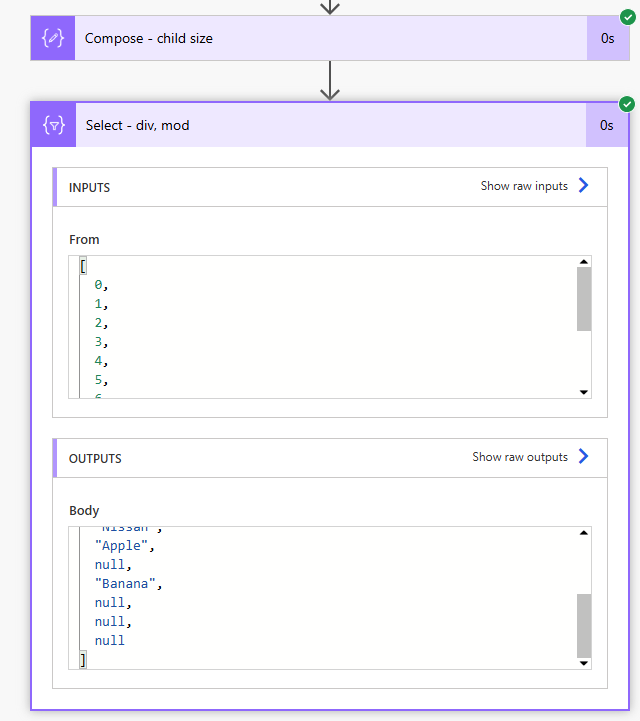The image size is (640, 721).
Task: Click the arrow connector between Compose and Select
Action: (x=330, y=81)
